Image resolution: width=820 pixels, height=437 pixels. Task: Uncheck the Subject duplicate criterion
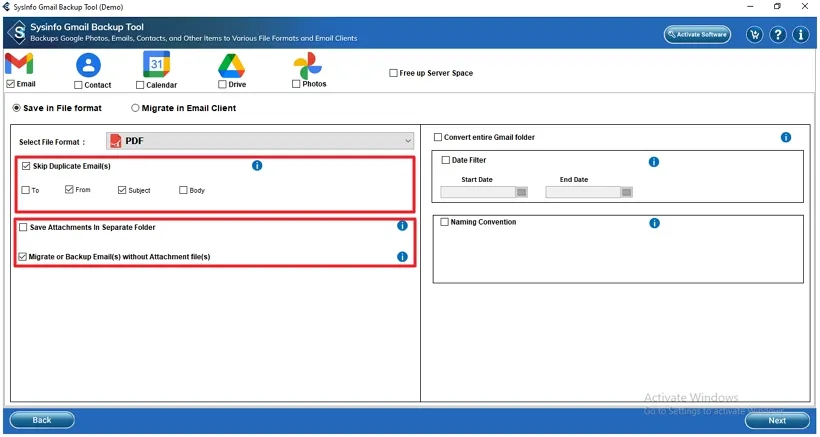[122, 190]
